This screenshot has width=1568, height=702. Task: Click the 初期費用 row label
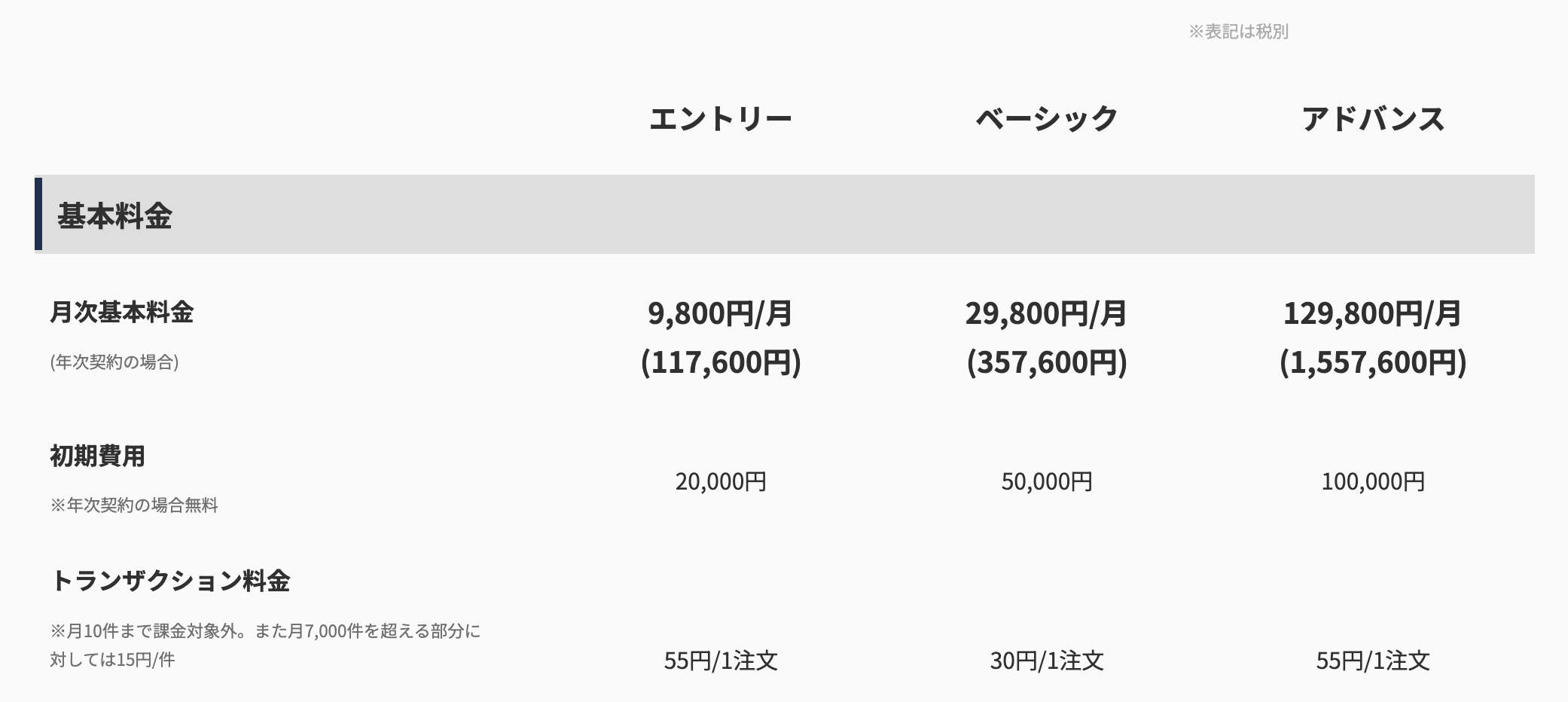(98, 456)
